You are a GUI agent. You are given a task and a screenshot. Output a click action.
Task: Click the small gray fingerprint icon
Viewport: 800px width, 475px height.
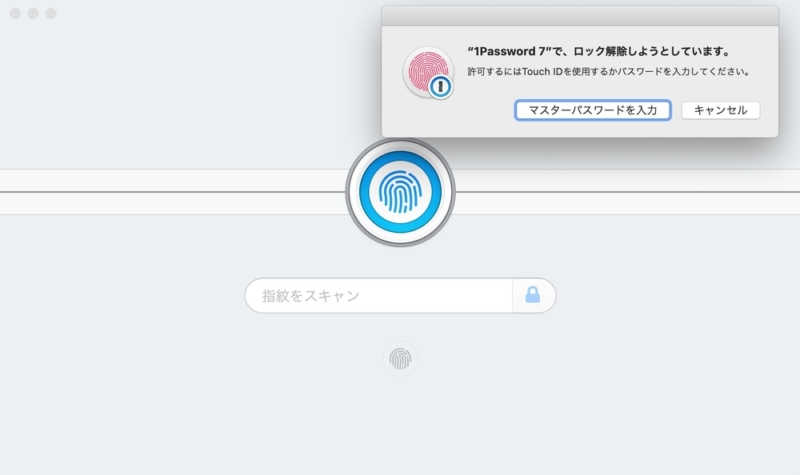[x=401, y=359]
